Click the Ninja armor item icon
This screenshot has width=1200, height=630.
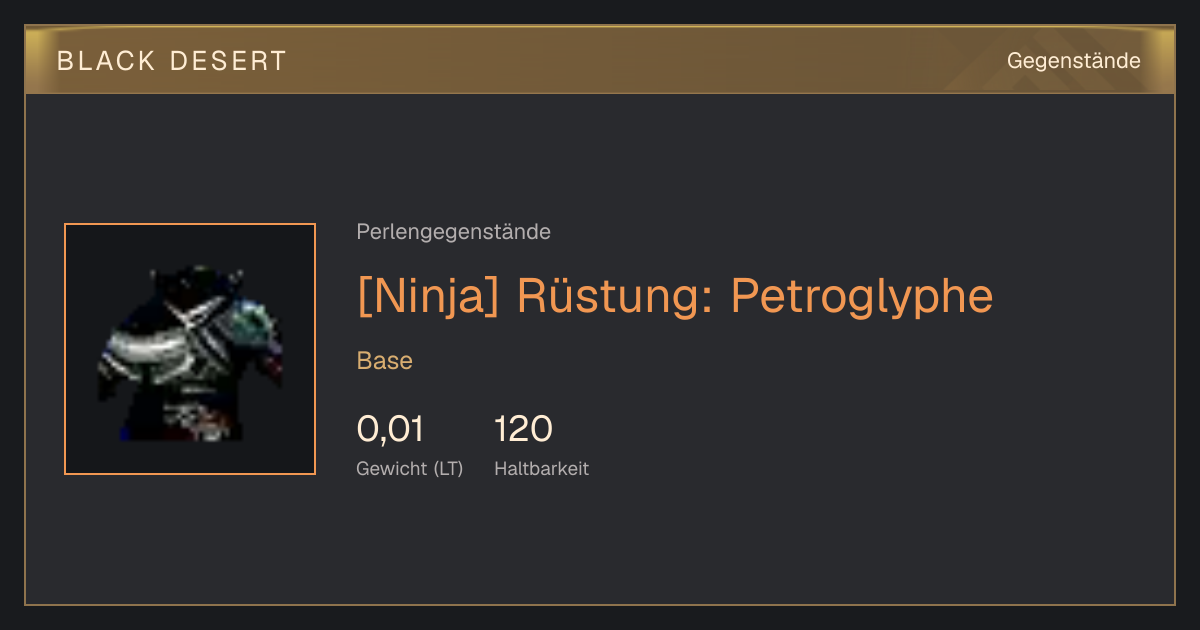tap(190, 349)
